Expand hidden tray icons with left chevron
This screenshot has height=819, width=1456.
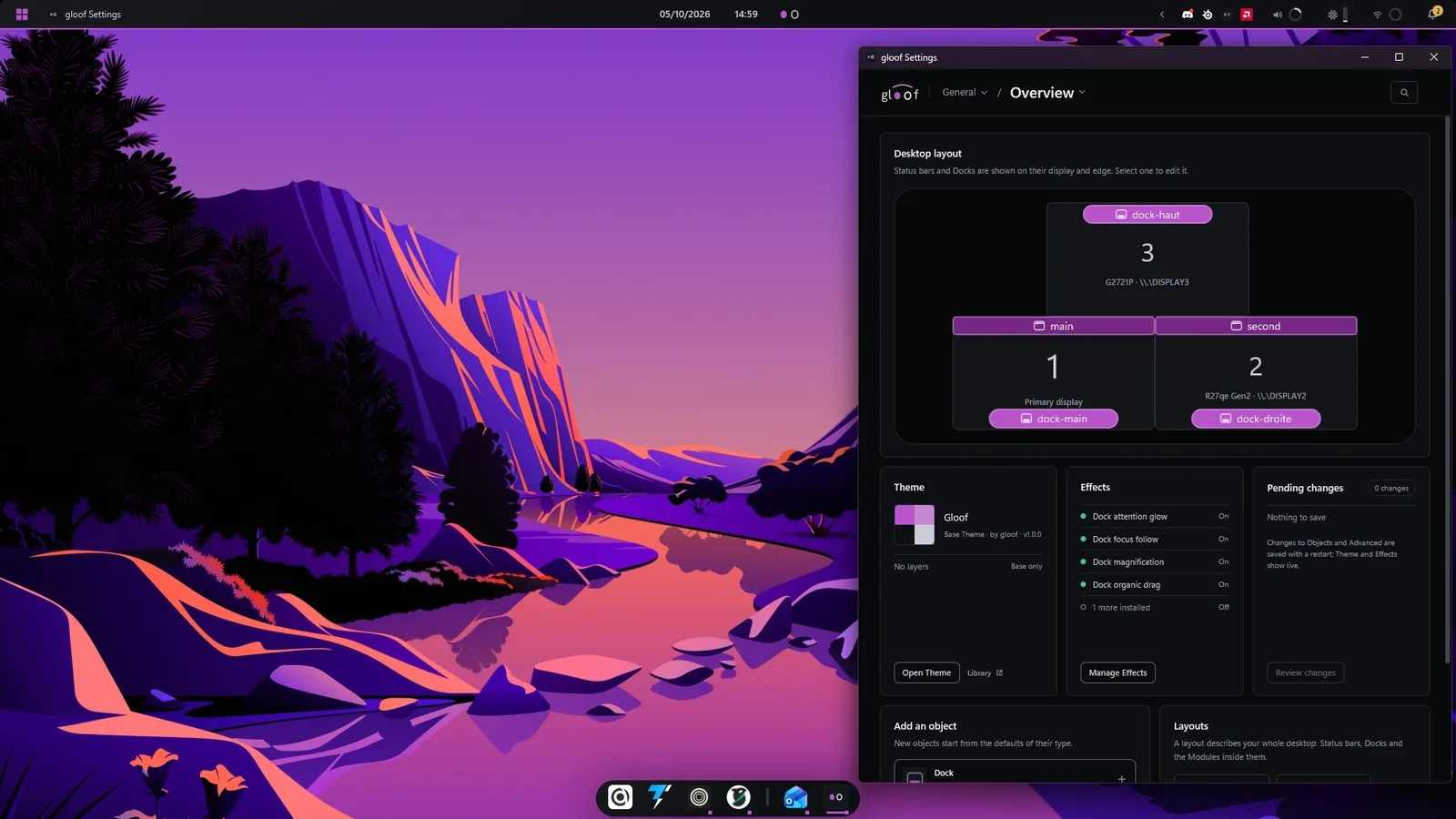pos(1162,15)
